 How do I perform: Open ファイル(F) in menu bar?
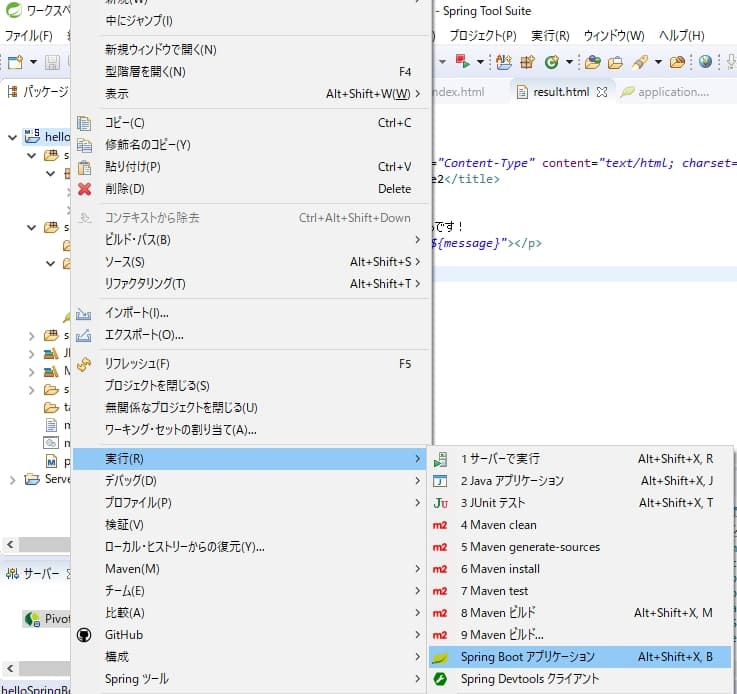tap(29, 36)
